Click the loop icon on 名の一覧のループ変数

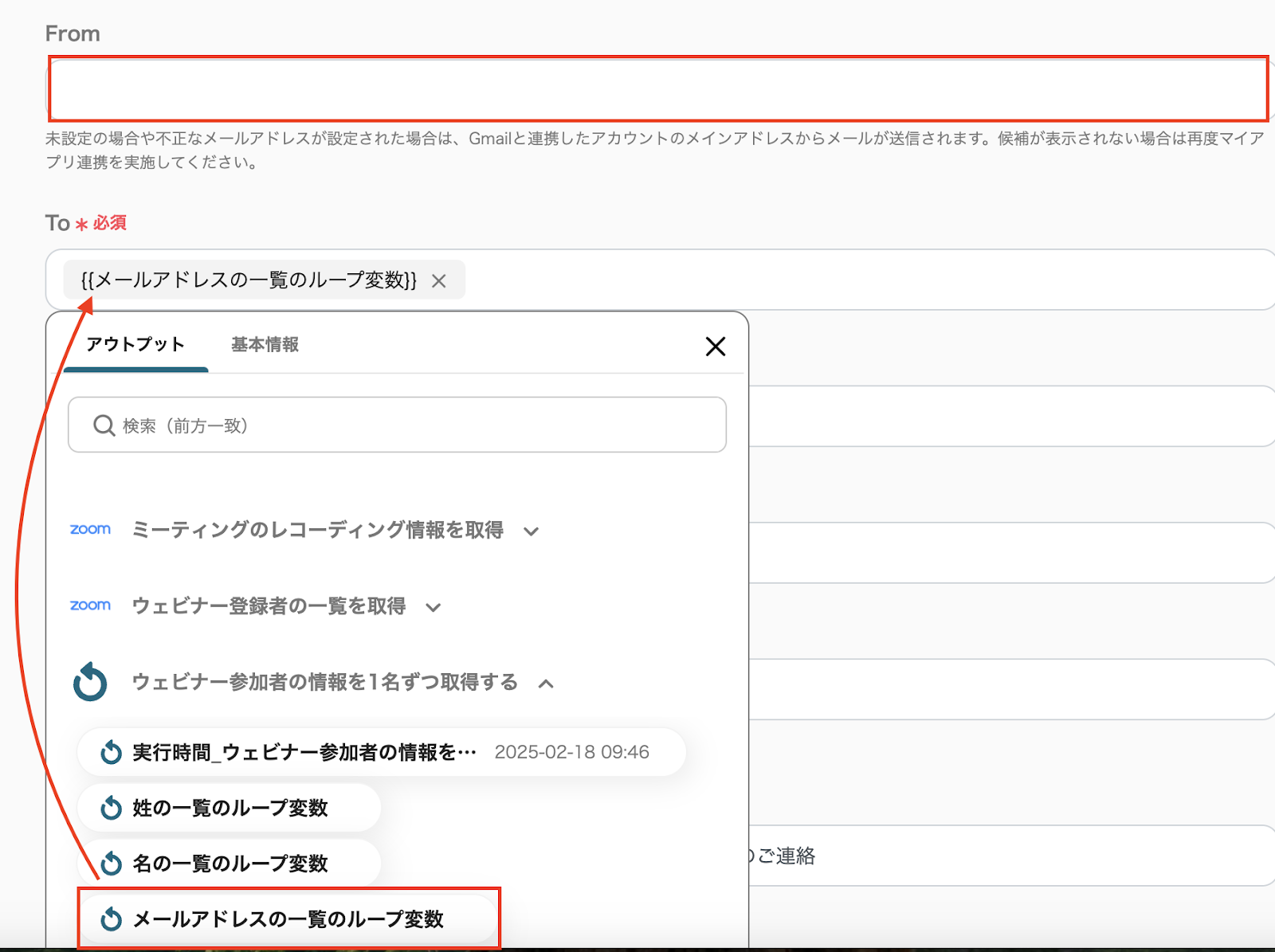click(112, 864)
